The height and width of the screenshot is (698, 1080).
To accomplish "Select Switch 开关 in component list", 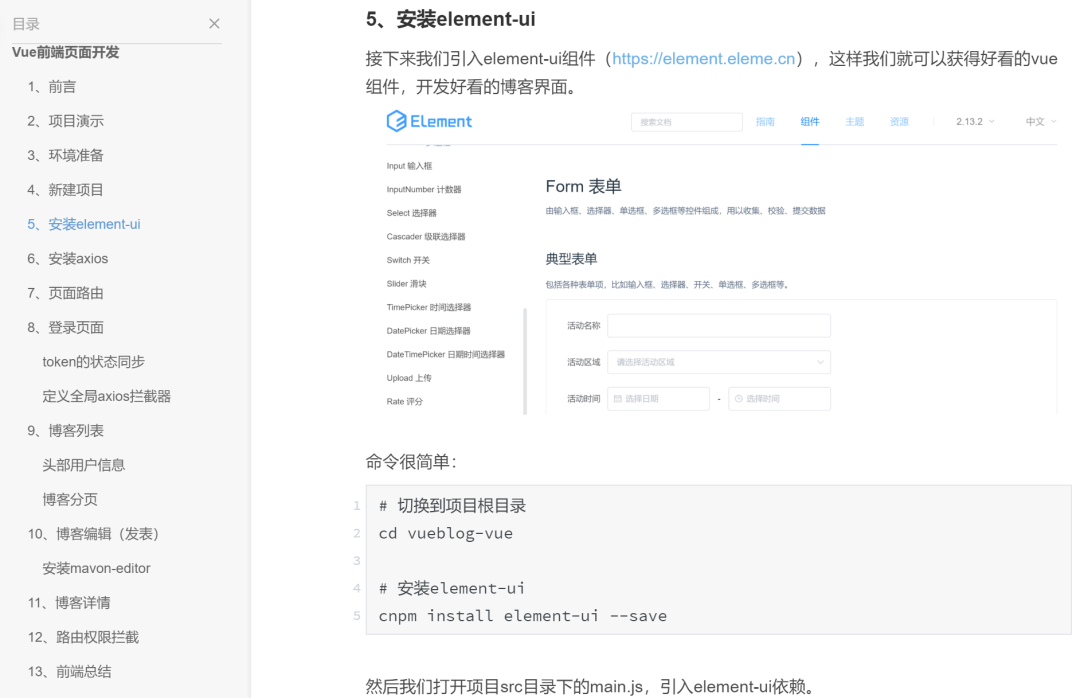I will tap(408, 260).
